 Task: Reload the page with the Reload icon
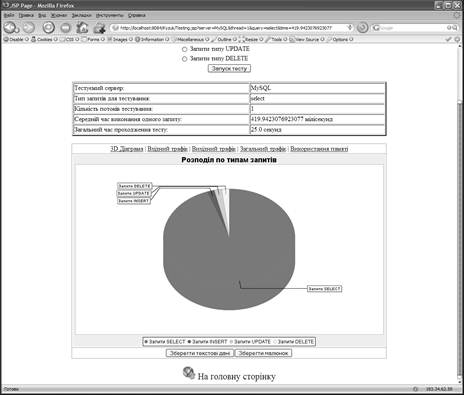pos(49,27)
